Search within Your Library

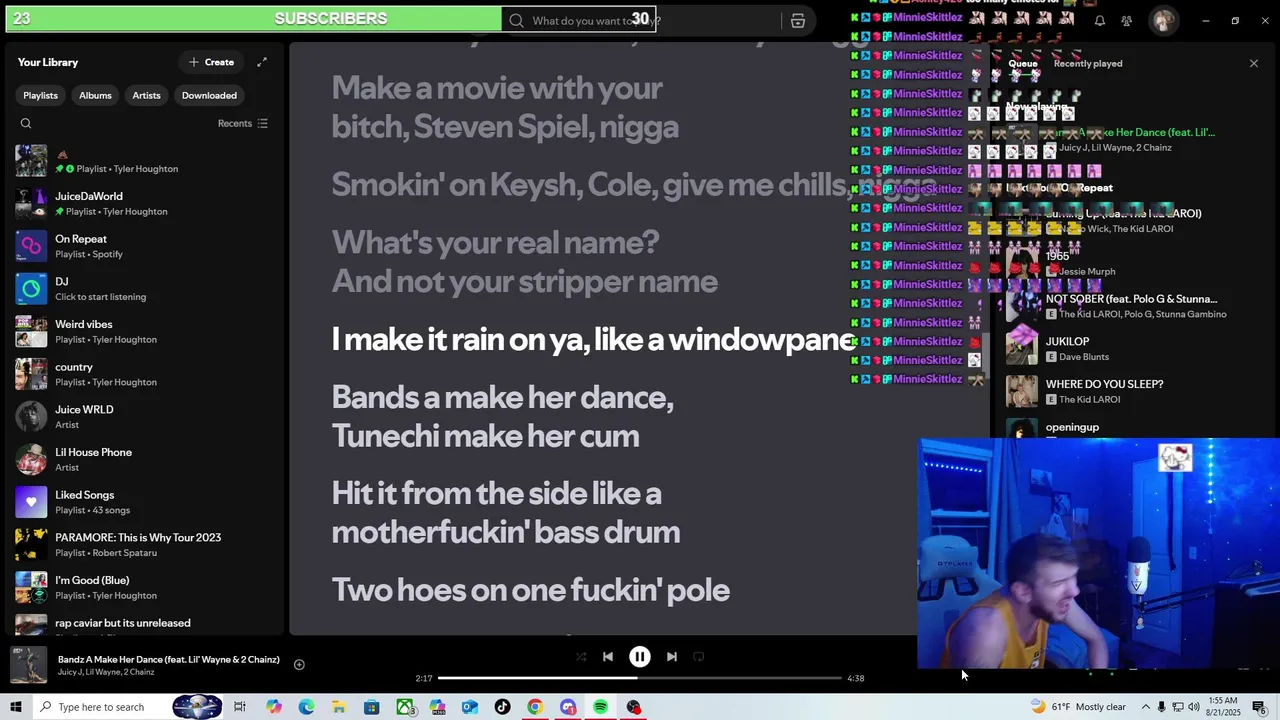(x=26, y=124)
